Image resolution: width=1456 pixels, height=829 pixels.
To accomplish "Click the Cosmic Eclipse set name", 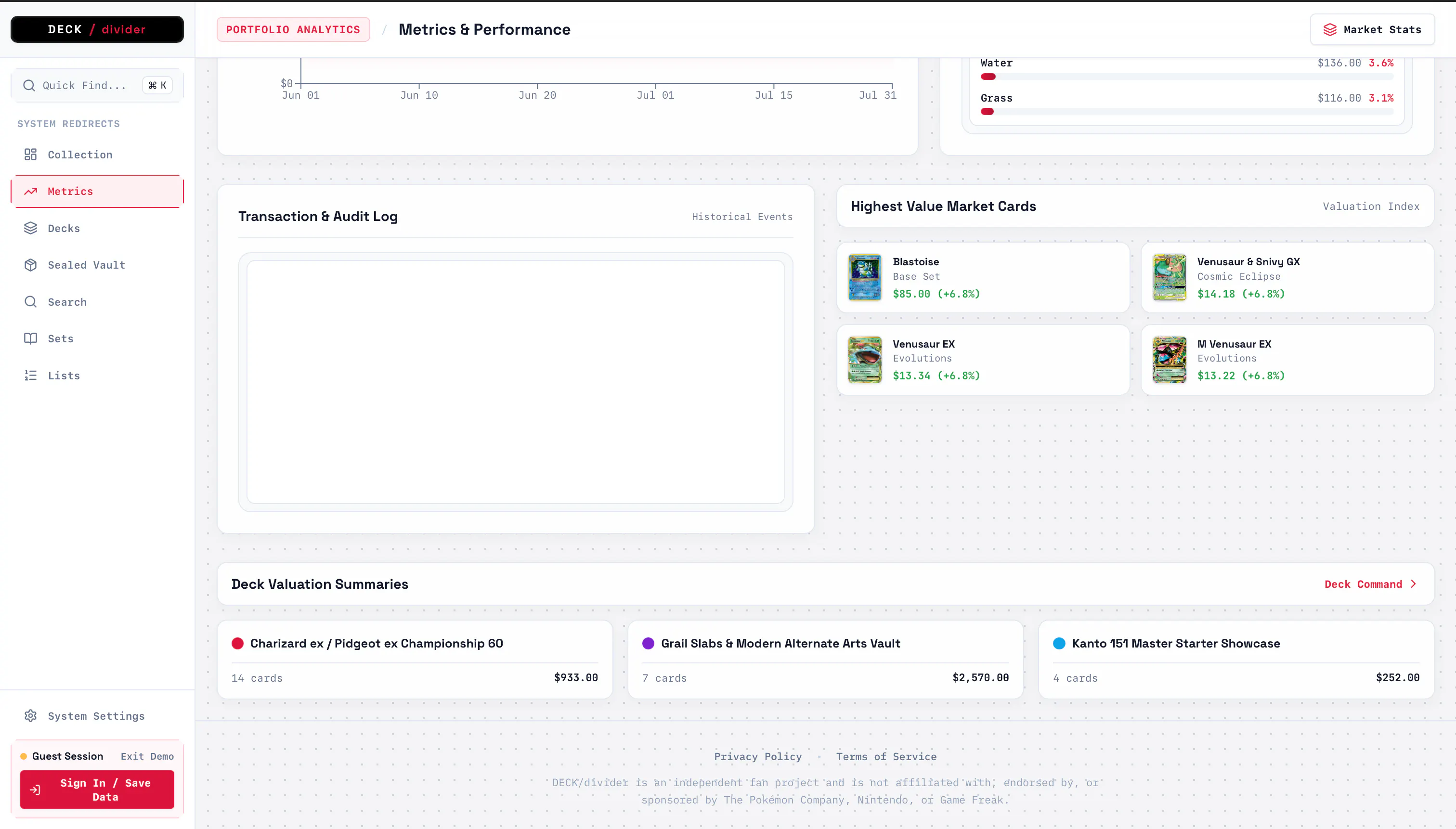I will 1238,276.
